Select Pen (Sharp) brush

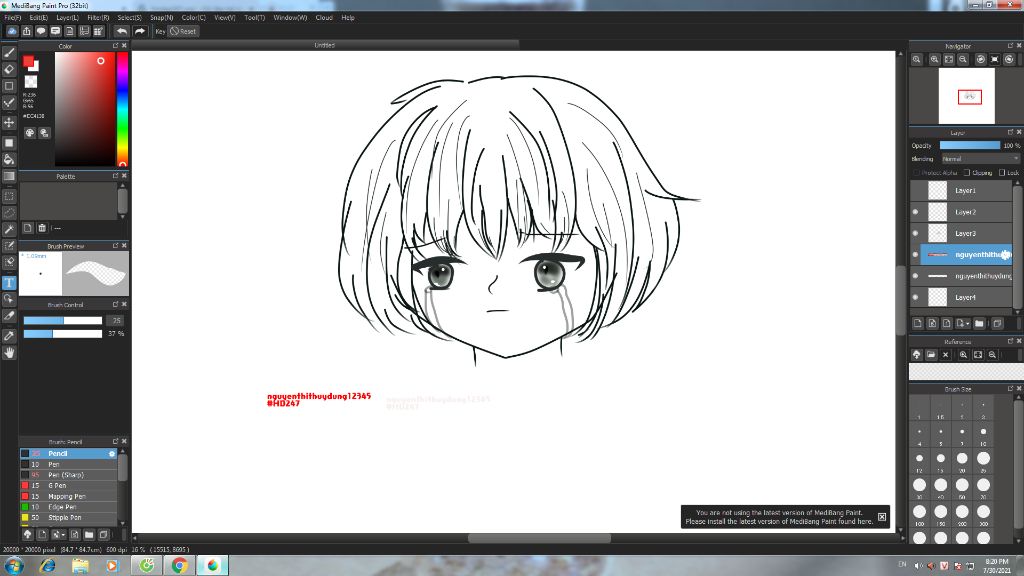click(x=69, y=475)
